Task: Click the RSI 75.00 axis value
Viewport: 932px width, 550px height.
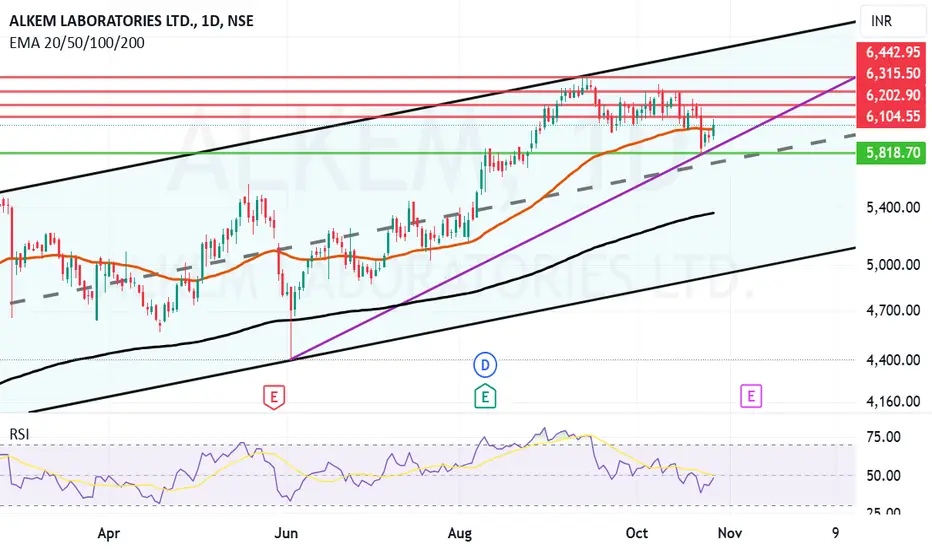Action: coord(884,437)
